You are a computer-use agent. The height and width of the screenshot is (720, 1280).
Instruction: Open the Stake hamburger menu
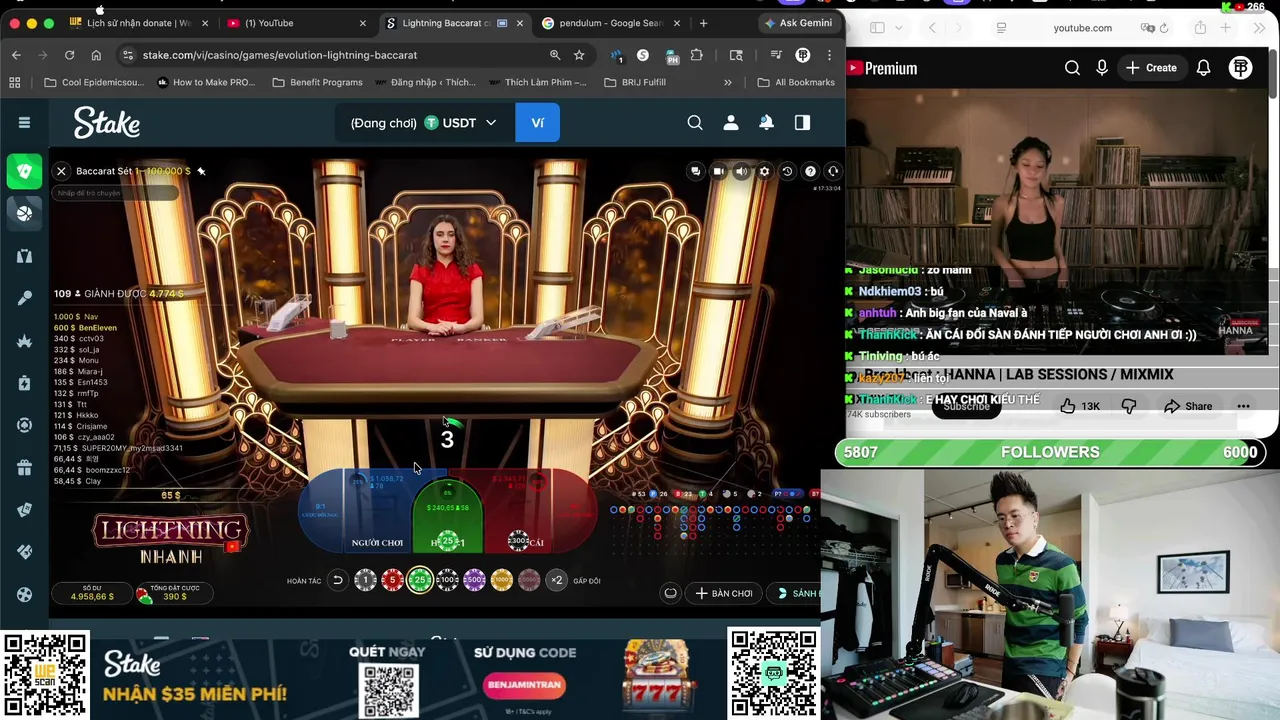pos(24,122)
